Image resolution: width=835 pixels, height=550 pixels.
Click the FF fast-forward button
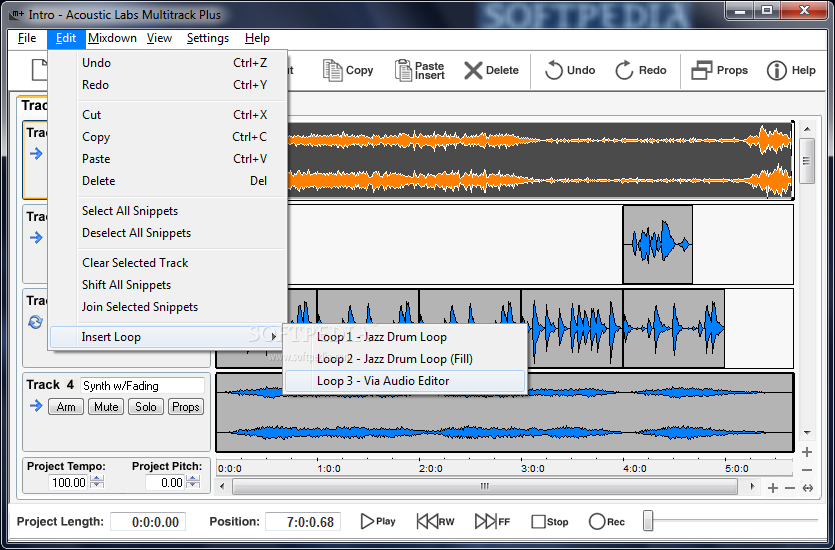tap(492, 522)
